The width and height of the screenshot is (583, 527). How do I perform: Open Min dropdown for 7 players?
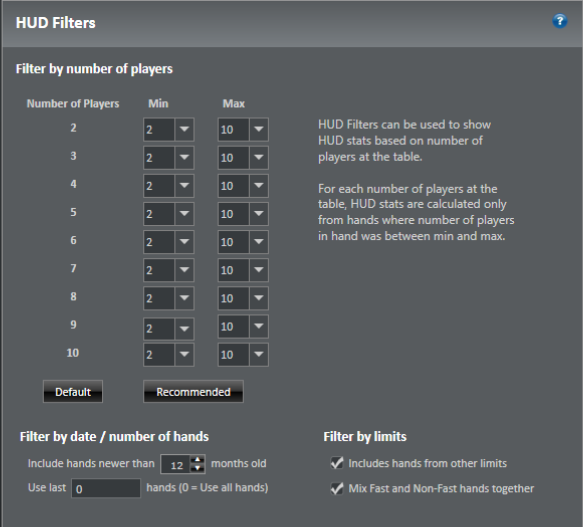pyautogui.click(x=168, y=270)
